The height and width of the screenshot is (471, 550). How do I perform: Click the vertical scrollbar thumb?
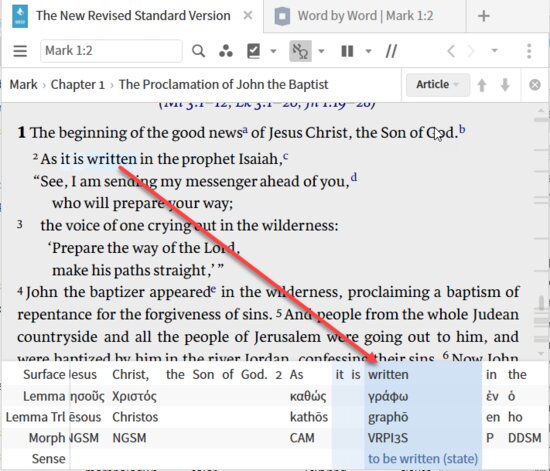click(541, 303)
